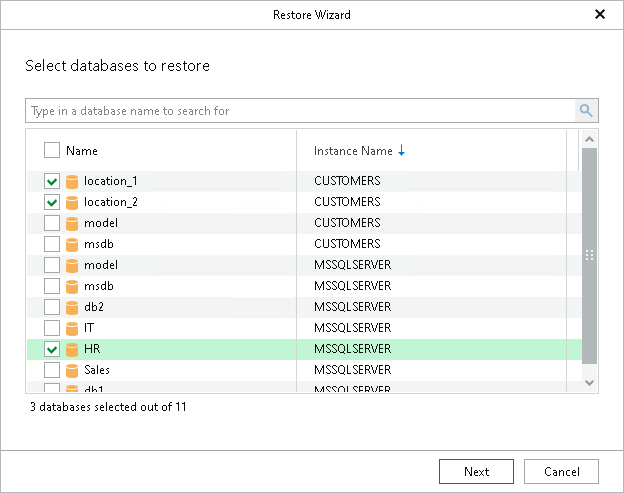Click the Instance Name sort arrow
624x493 pixels.
pyautogui.click(x=402, y=151)
